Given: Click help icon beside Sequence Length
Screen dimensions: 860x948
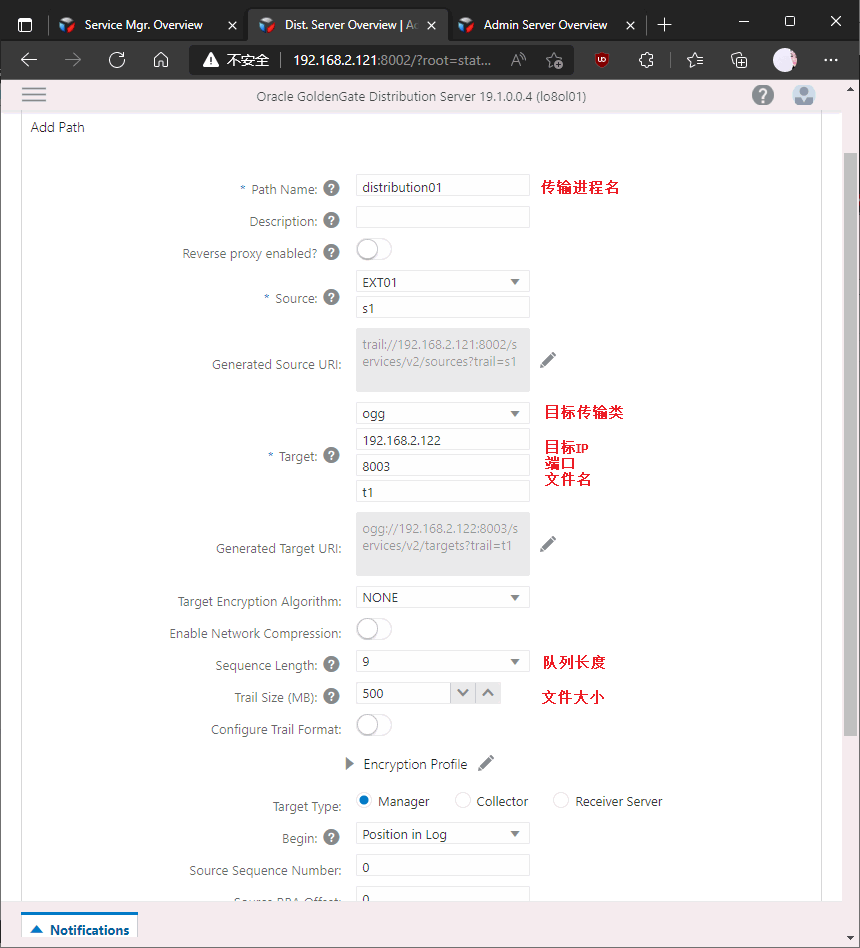Looking at the screenshot, I should (332, 665).
